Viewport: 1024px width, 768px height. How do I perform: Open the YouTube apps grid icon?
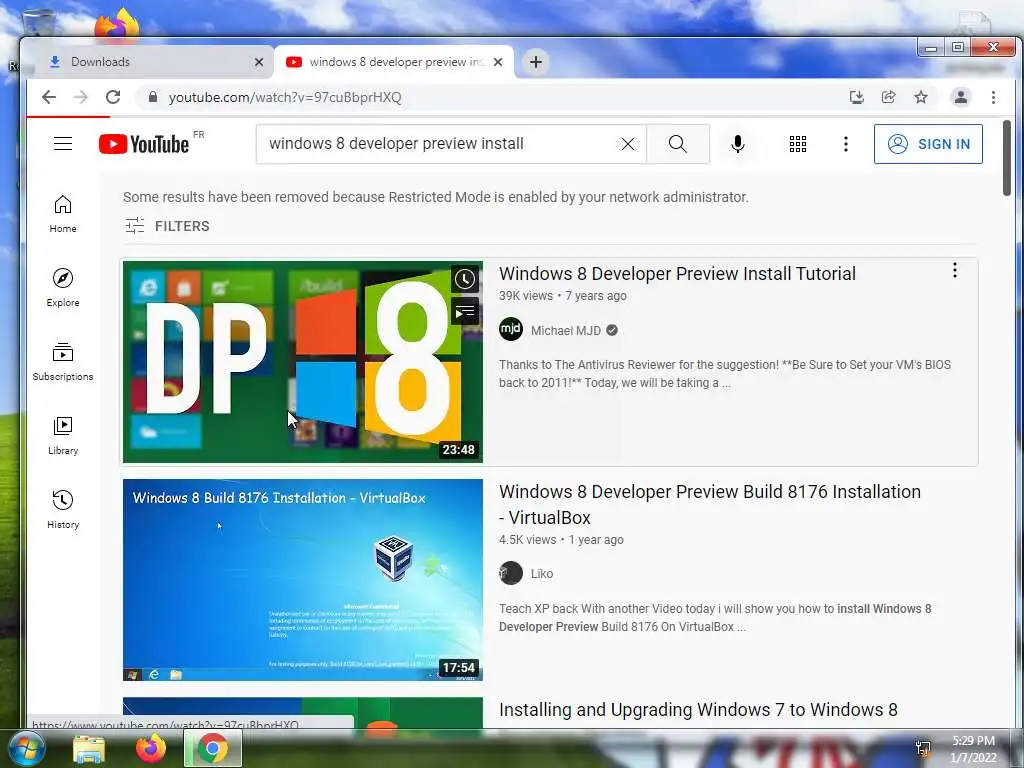pyautogui.click(x=797, y=144)
